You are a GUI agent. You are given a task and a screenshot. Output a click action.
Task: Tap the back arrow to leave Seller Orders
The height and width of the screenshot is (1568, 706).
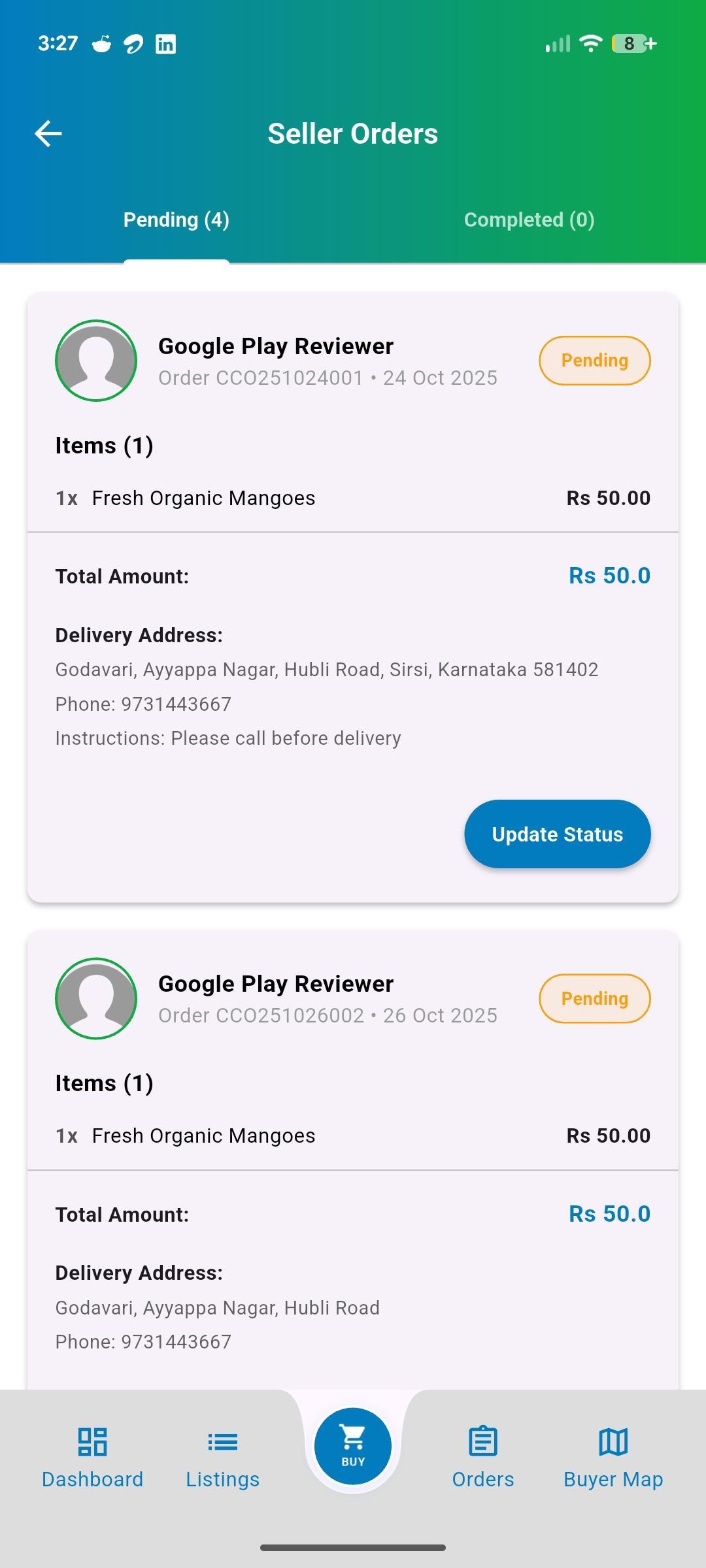pyautogui.click(x=46, y=133)
